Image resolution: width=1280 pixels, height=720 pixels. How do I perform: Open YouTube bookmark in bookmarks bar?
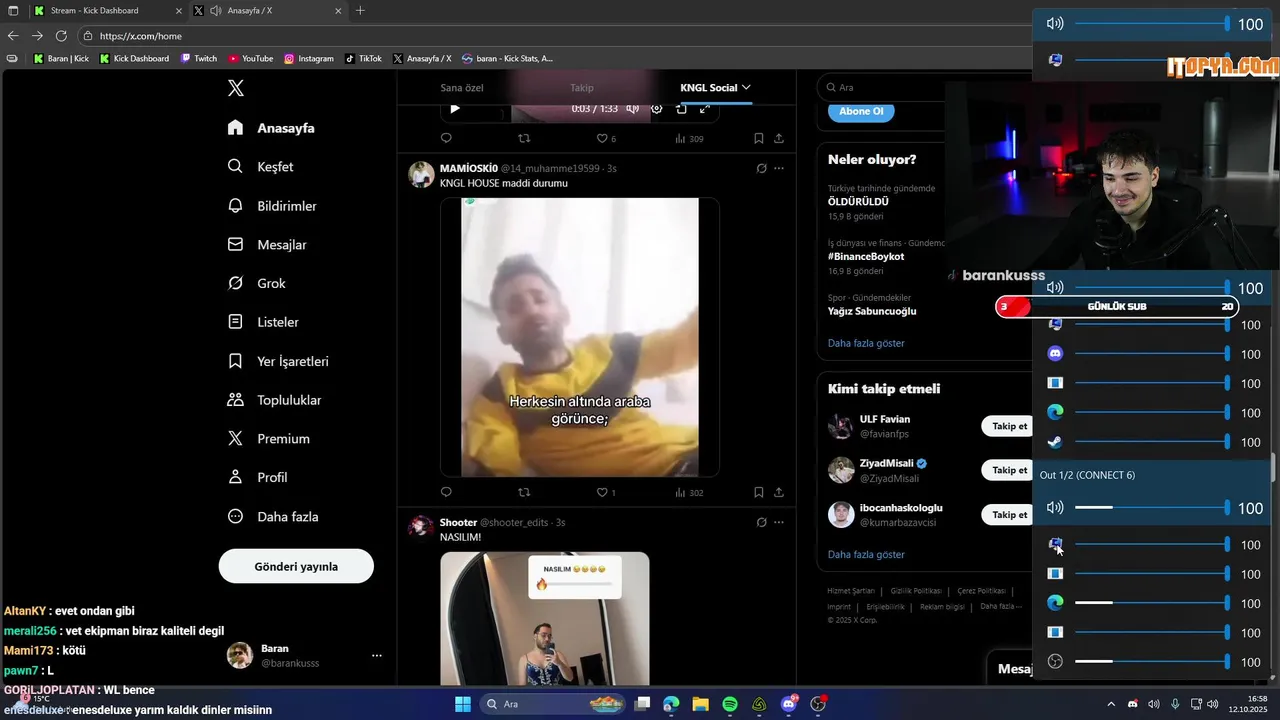pos(251,59)
